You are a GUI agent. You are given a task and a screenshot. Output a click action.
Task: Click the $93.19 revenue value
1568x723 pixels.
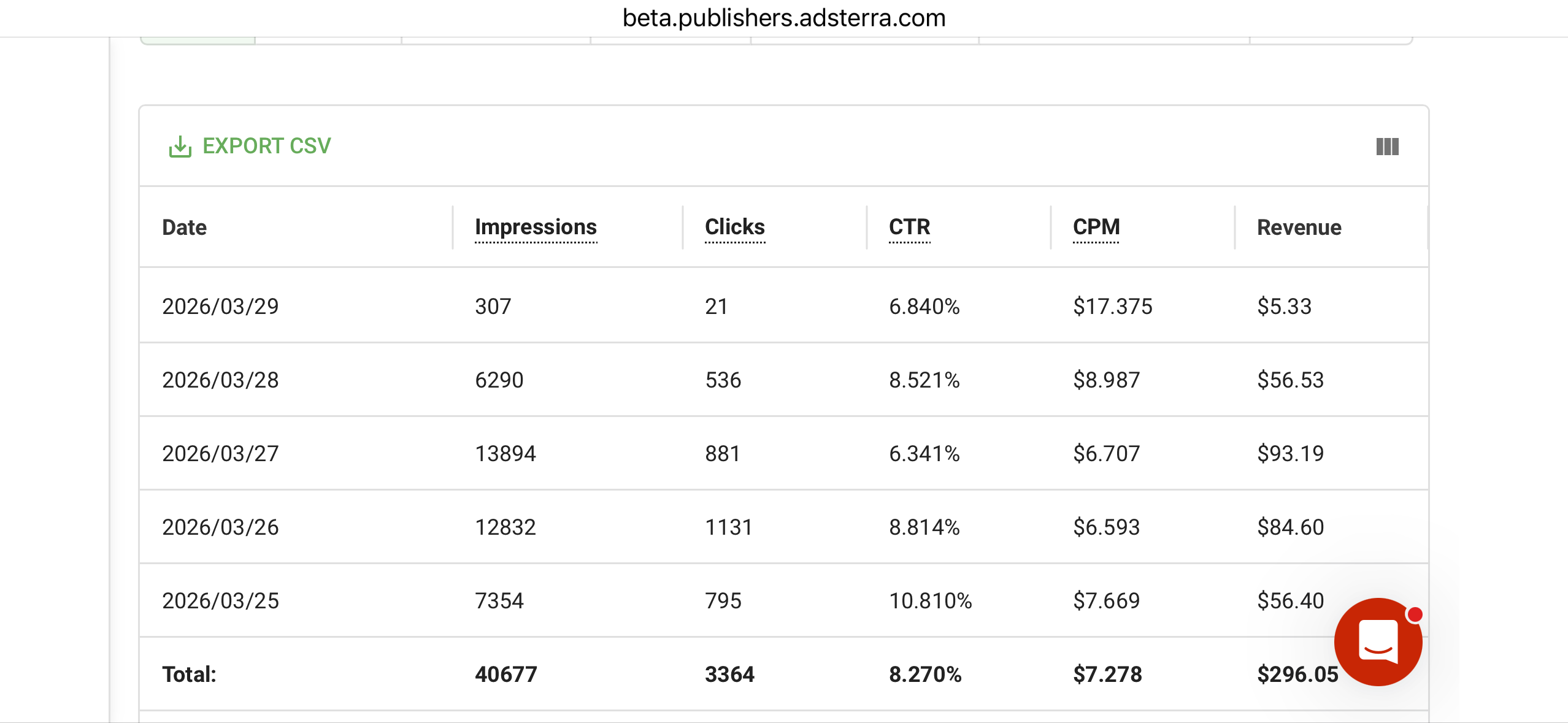(1290, 453)
